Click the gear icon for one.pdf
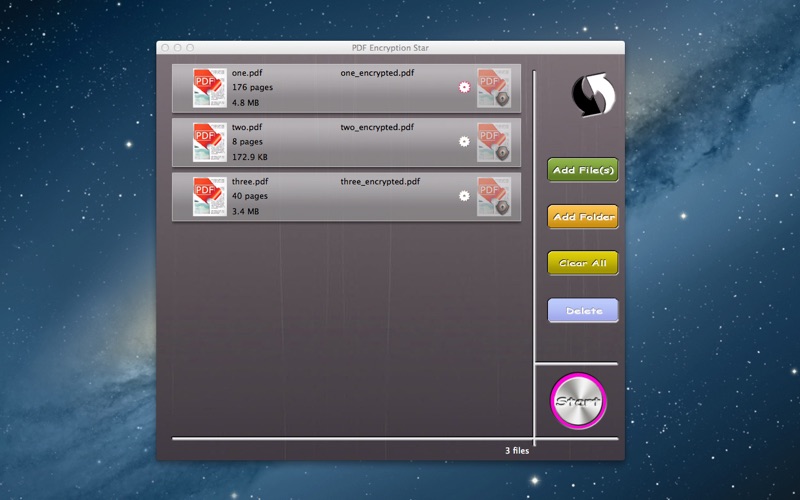Viewport: 800px width, 500px height. [464, 88]
